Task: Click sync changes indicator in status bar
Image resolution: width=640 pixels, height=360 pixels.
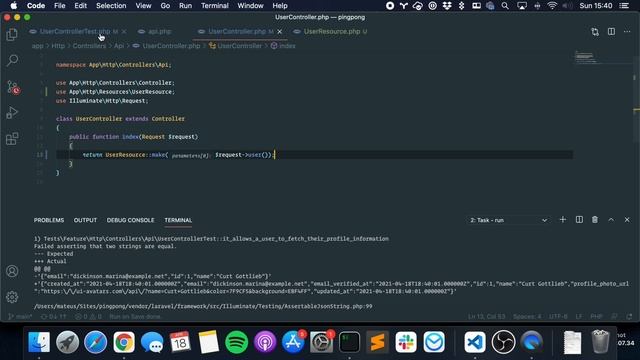Action: coord(53,316)
